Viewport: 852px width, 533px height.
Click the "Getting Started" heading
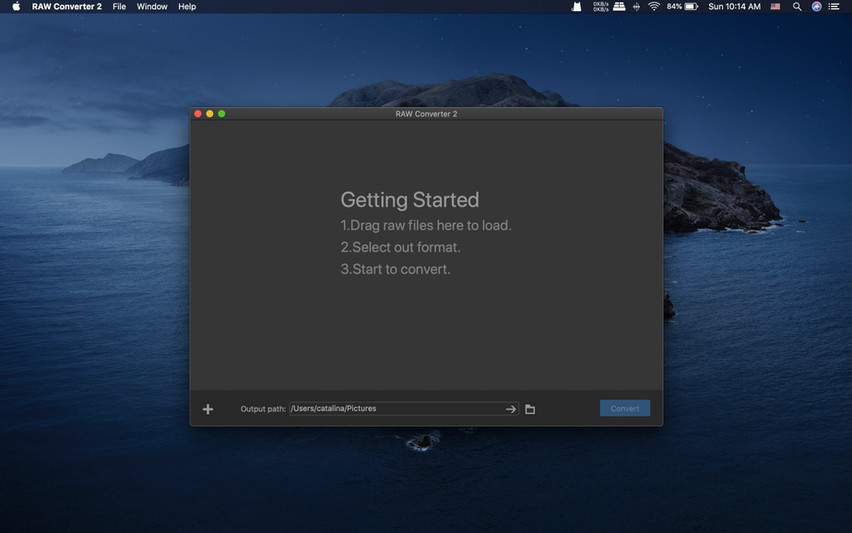[410, 200]
